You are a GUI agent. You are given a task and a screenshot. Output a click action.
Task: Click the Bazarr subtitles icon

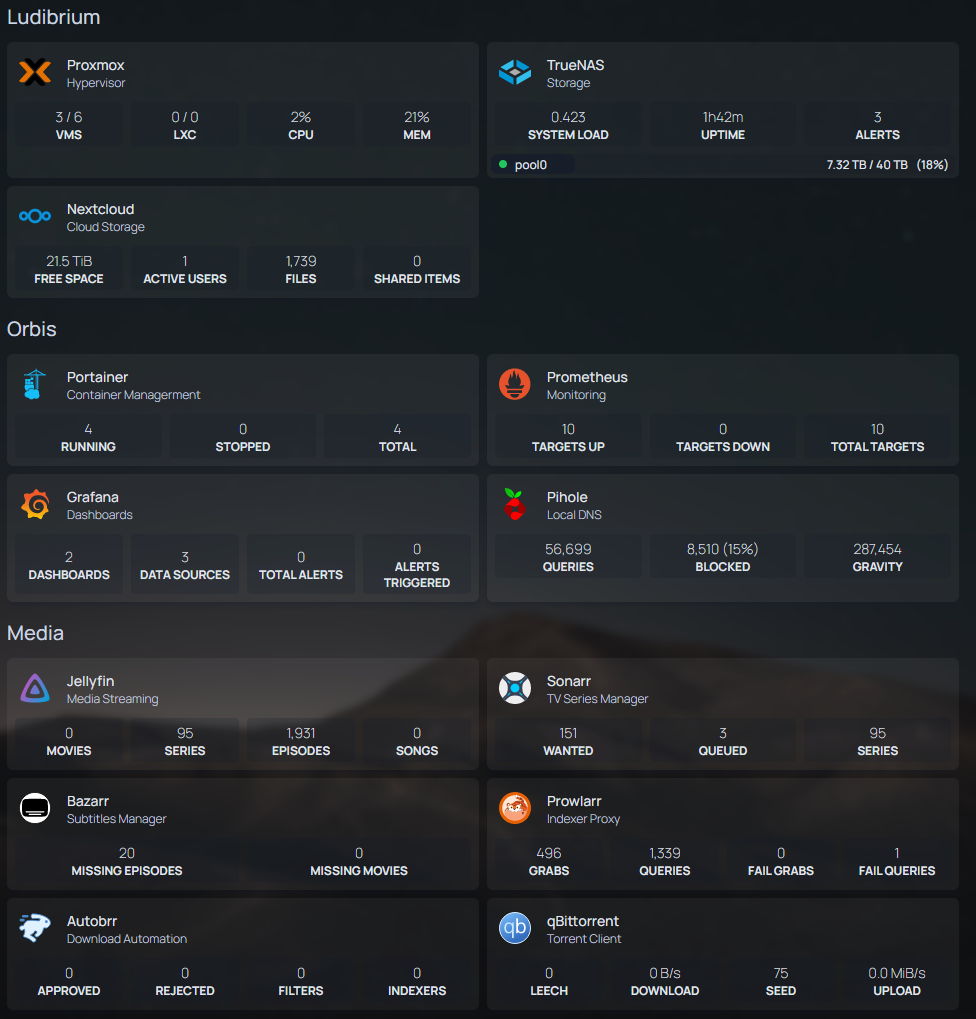[35, 808]
